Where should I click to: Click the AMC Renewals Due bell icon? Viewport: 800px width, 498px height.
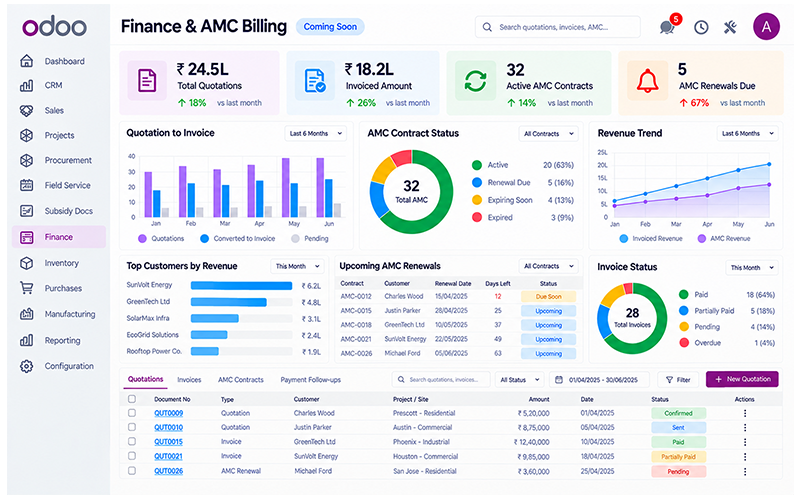pyautogui.click(x=647, y=81)
